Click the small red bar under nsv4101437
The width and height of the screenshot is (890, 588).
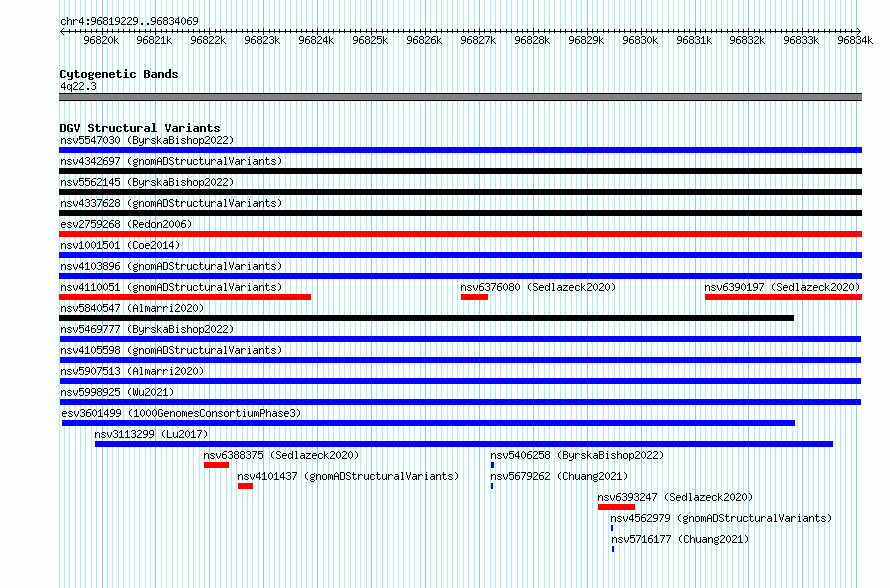pyautogui.click(x=245, y=486)
